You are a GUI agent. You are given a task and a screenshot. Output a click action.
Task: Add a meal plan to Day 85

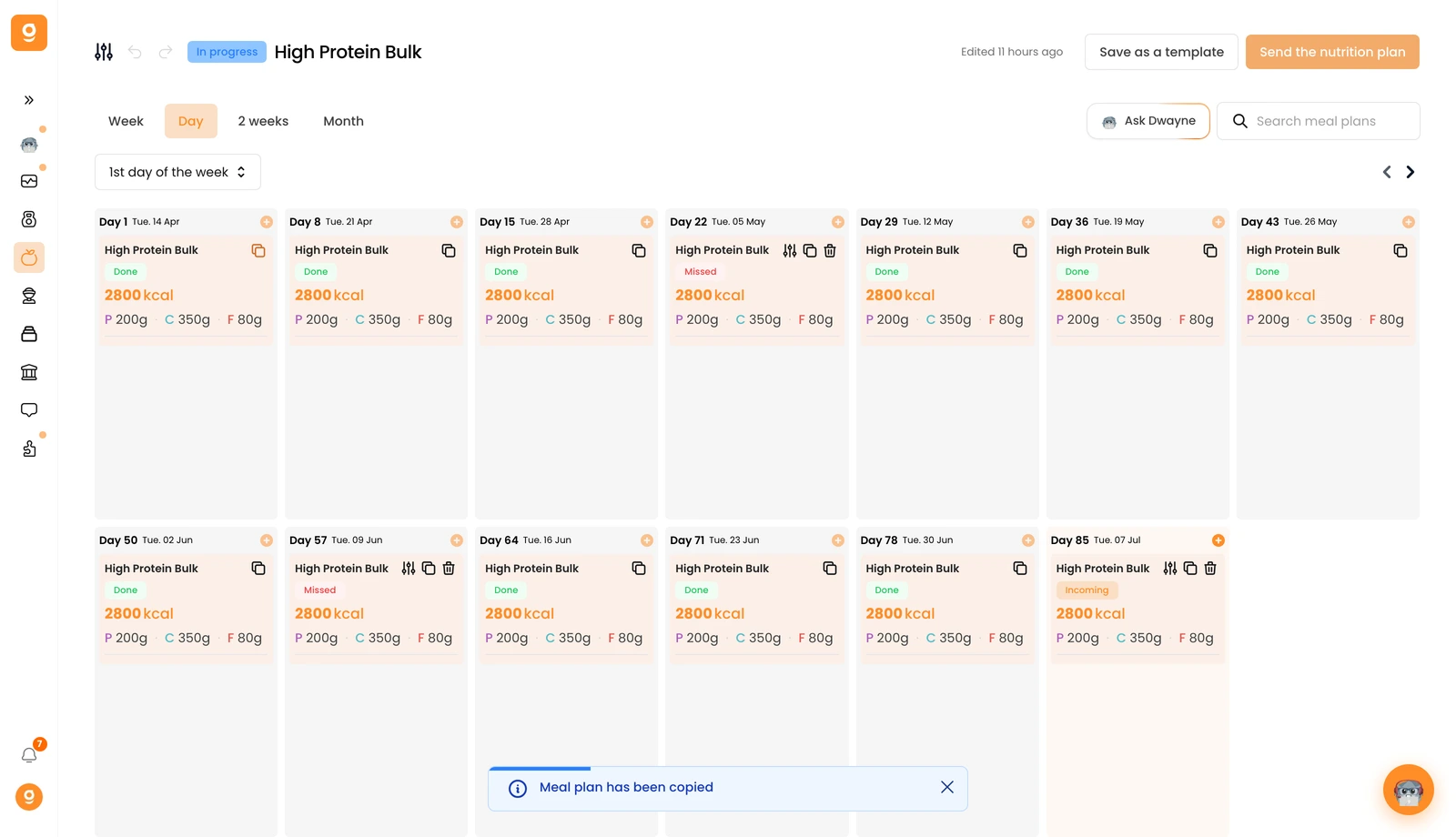point(1218,540)
